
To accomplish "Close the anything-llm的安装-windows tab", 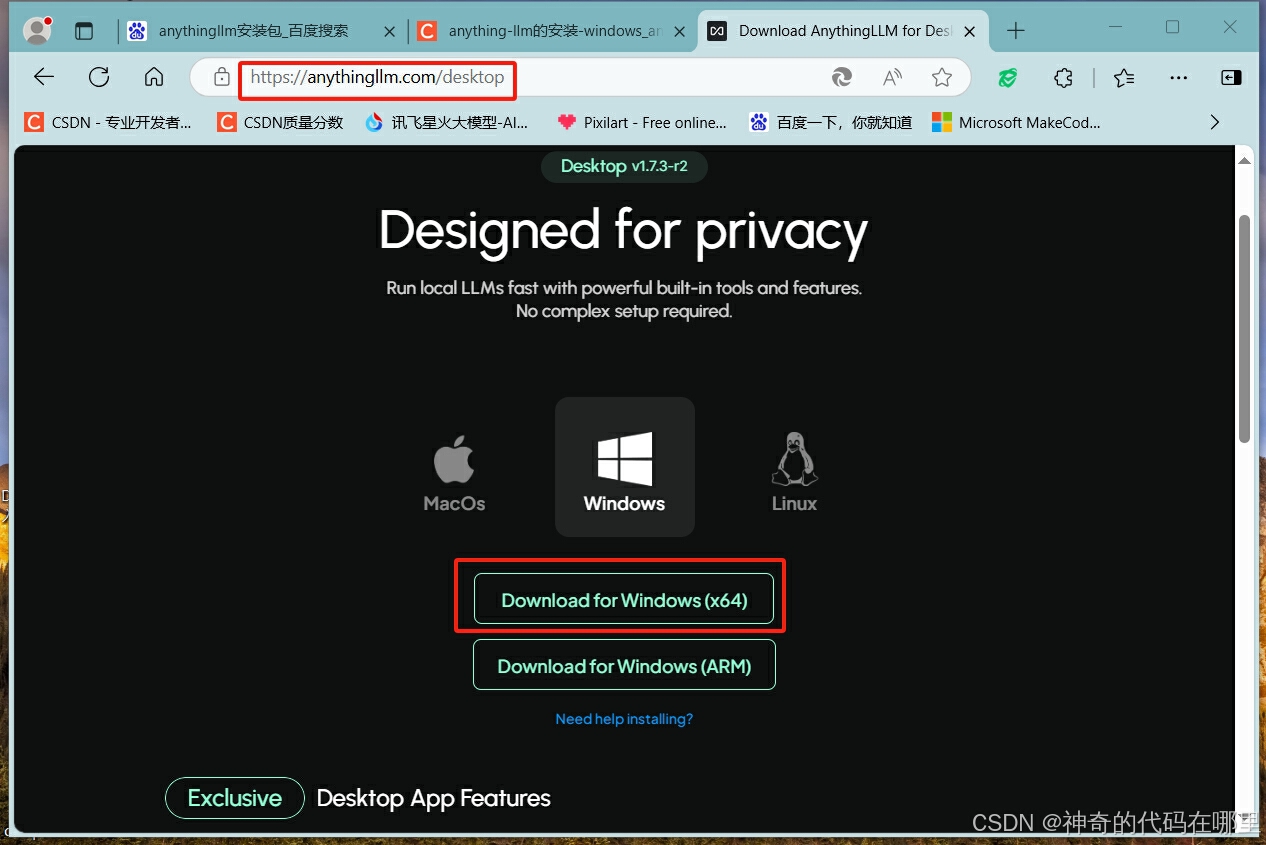I will click(680, 31).
